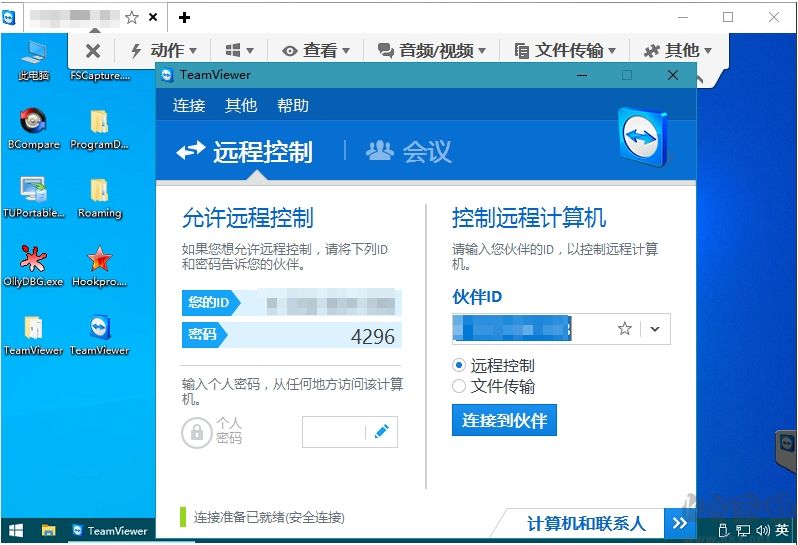798x545 pixels.
Task: Click the green connection status indicator
Action: (183, 517)
